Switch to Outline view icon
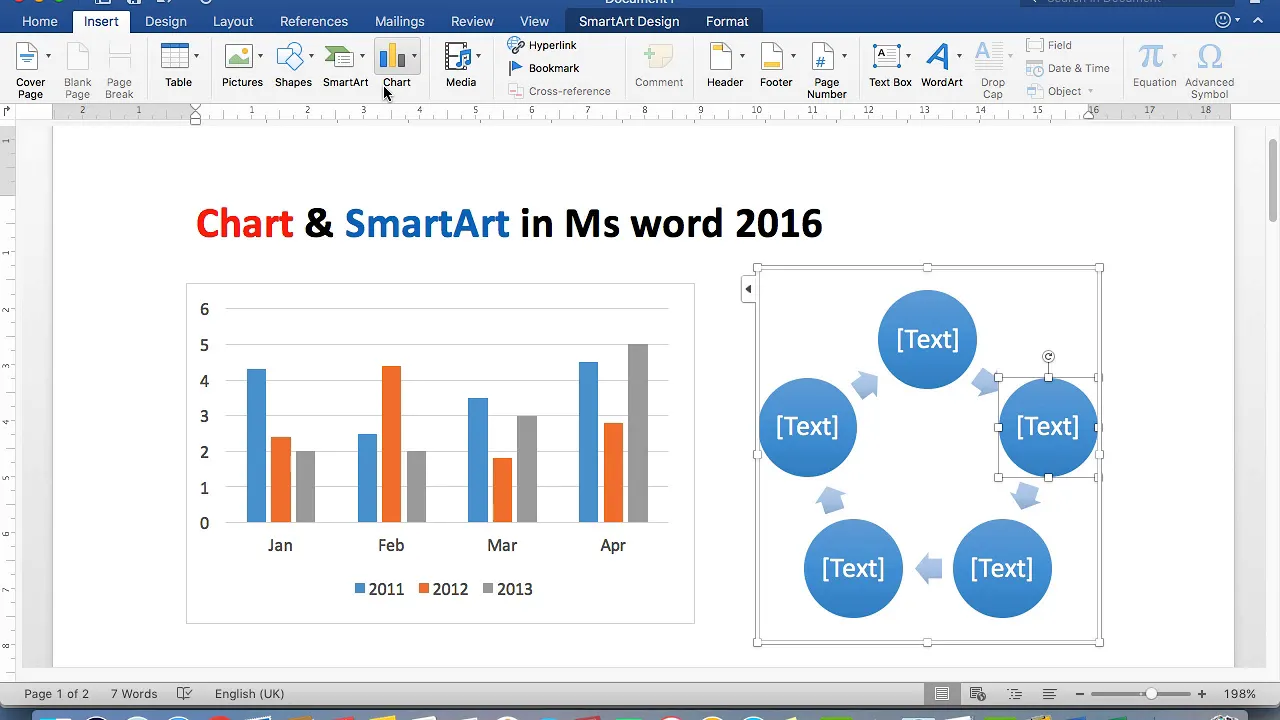 pos(1014,694)
